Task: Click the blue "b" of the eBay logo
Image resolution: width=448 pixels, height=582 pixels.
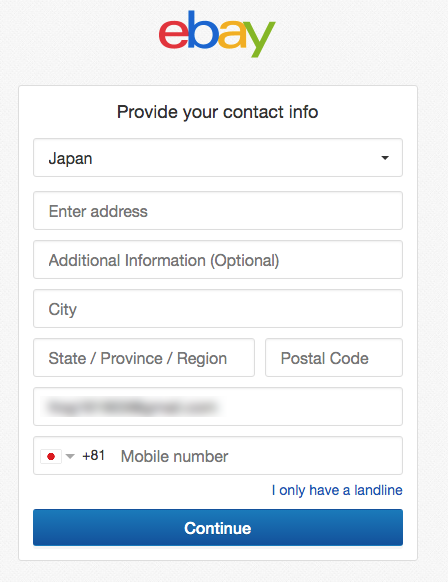Action: pyautogui.click(x=203, y=30)
